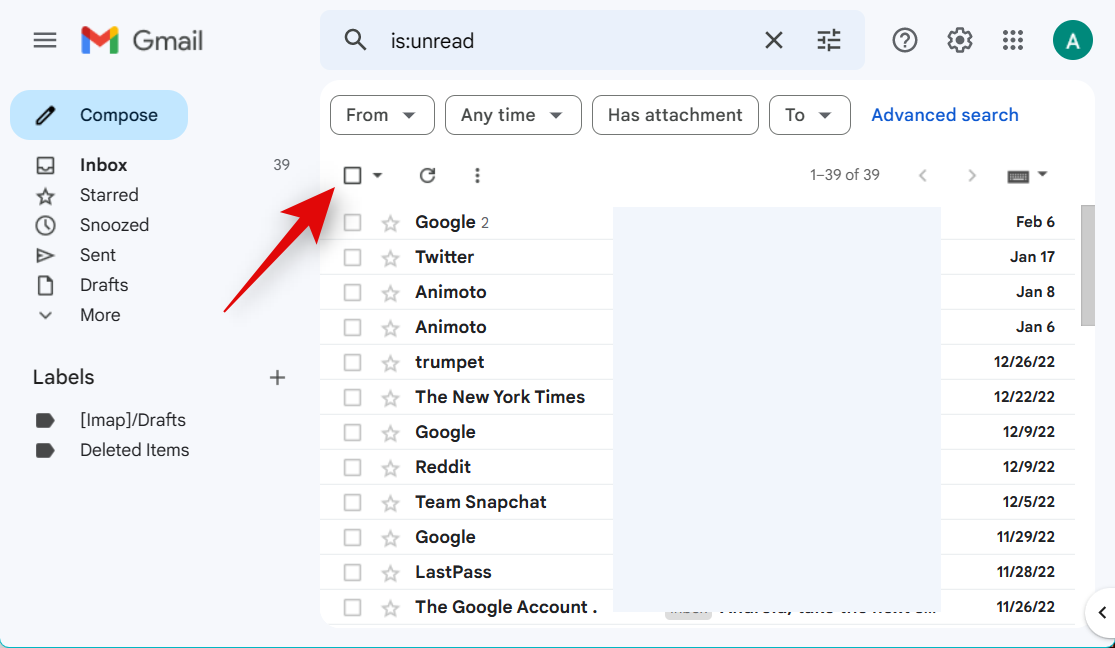Select the Reddit email checkbox
Viewport: 1115px width, 648px height.
352,467
